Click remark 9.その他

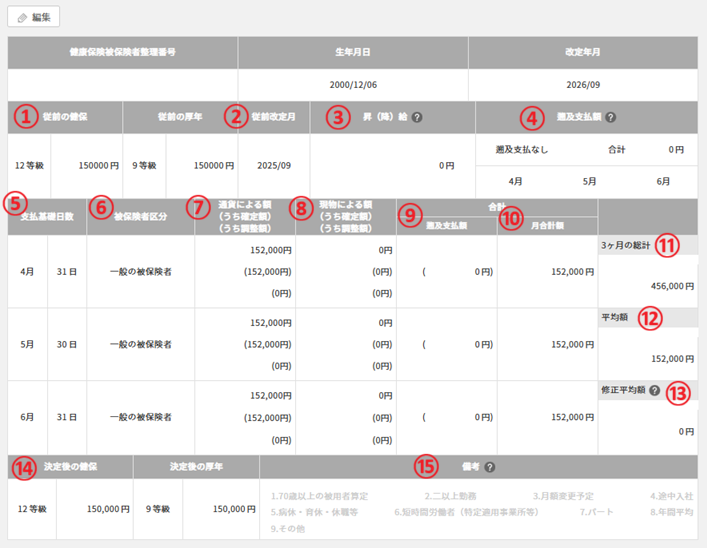288,529
